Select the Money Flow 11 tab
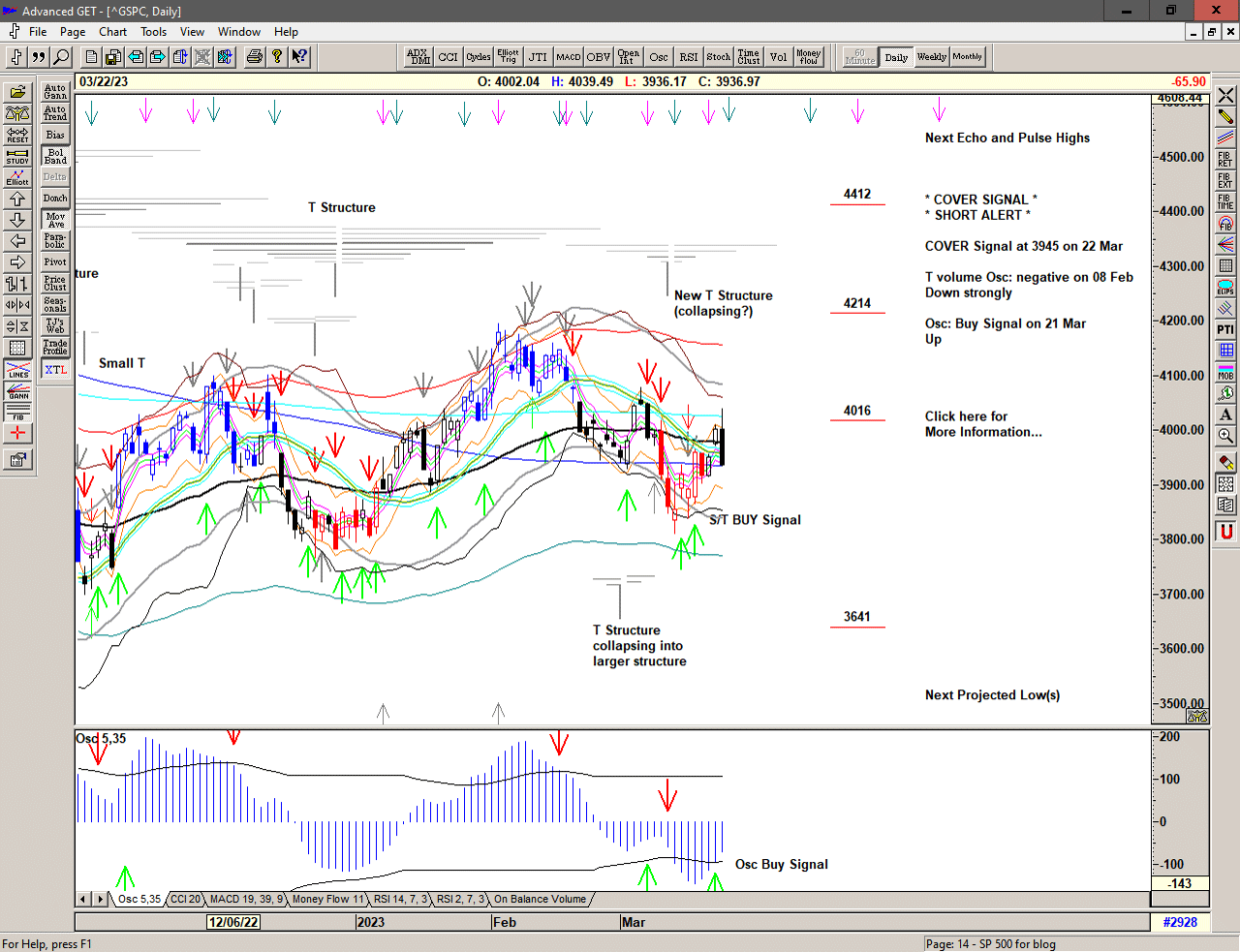The width and height of the screenshot is (1240, 952). [328, 900]
